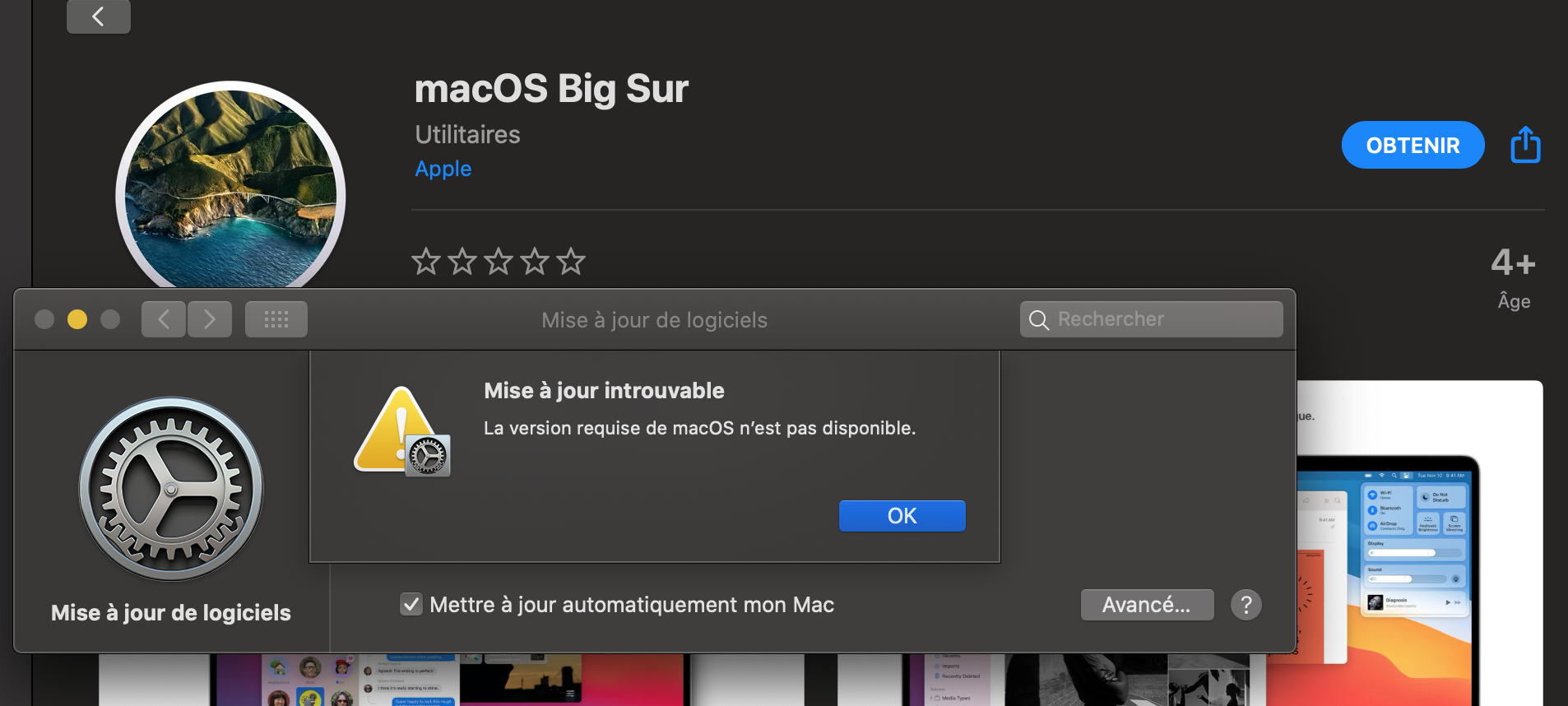The image size is (1568, 706).
Task: Show all preferences grid button
Action: (x=276, y=319)
